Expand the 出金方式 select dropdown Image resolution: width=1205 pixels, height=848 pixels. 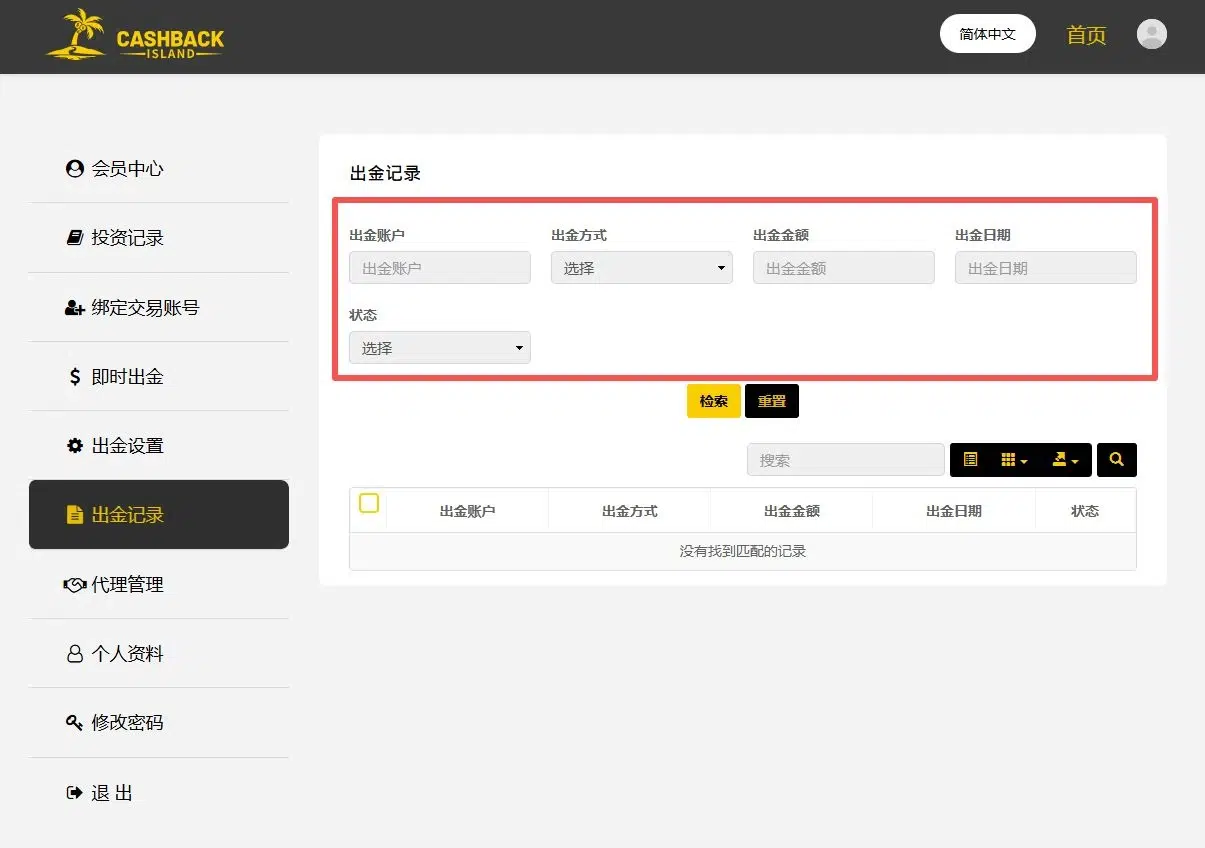(x=642, y=268)
